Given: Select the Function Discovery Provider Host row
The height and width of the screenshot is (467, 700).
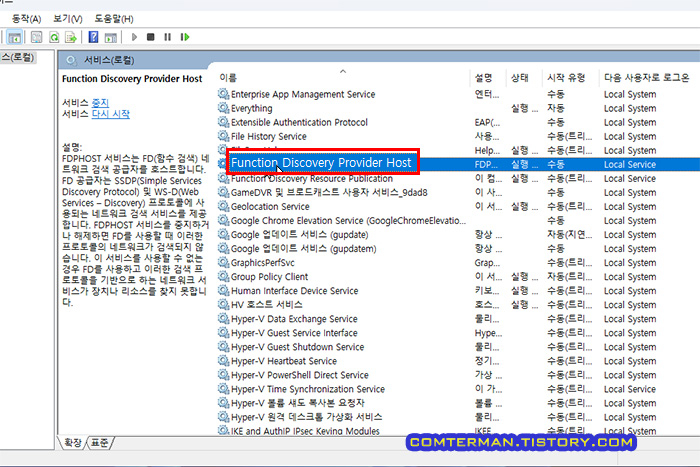Looking at the screenshot, I should tap(458, 164).
